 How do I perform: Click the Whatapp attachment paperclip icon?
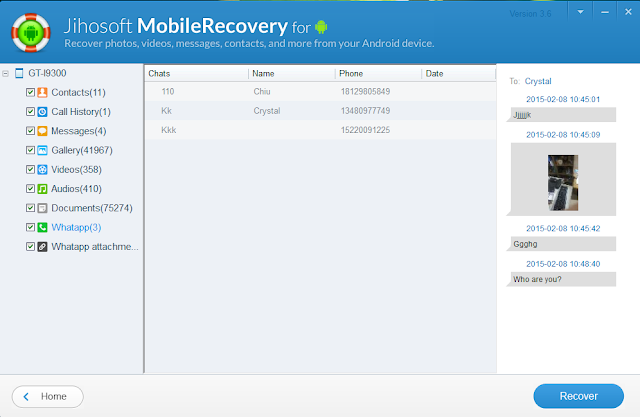42,246
